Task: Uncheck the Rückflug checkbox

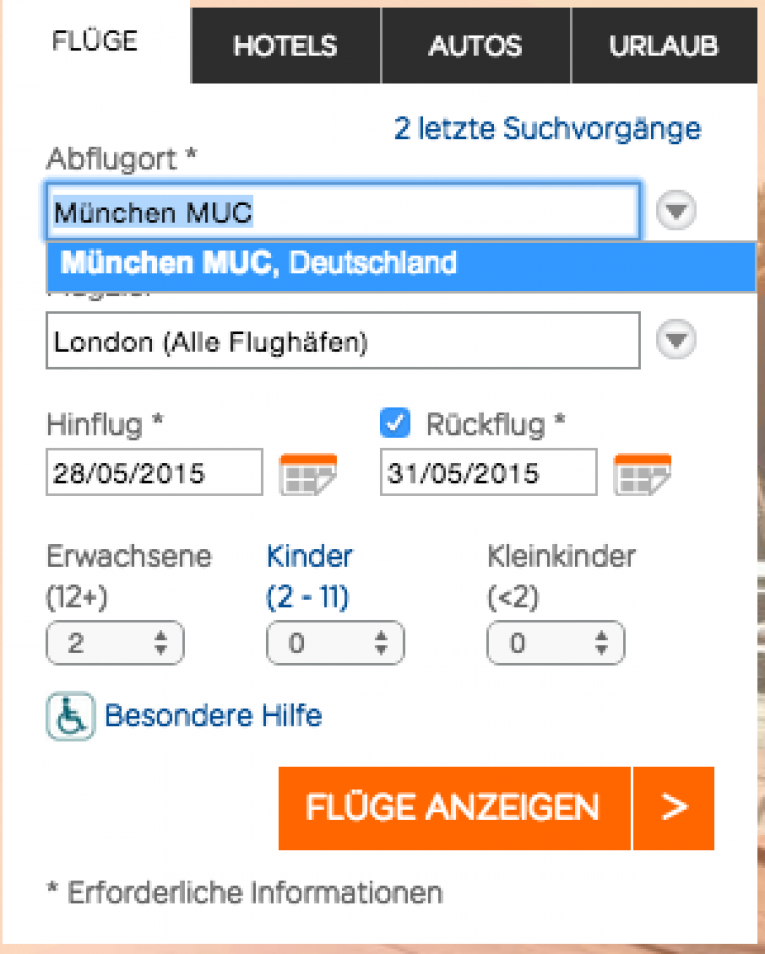Action: 394,423
